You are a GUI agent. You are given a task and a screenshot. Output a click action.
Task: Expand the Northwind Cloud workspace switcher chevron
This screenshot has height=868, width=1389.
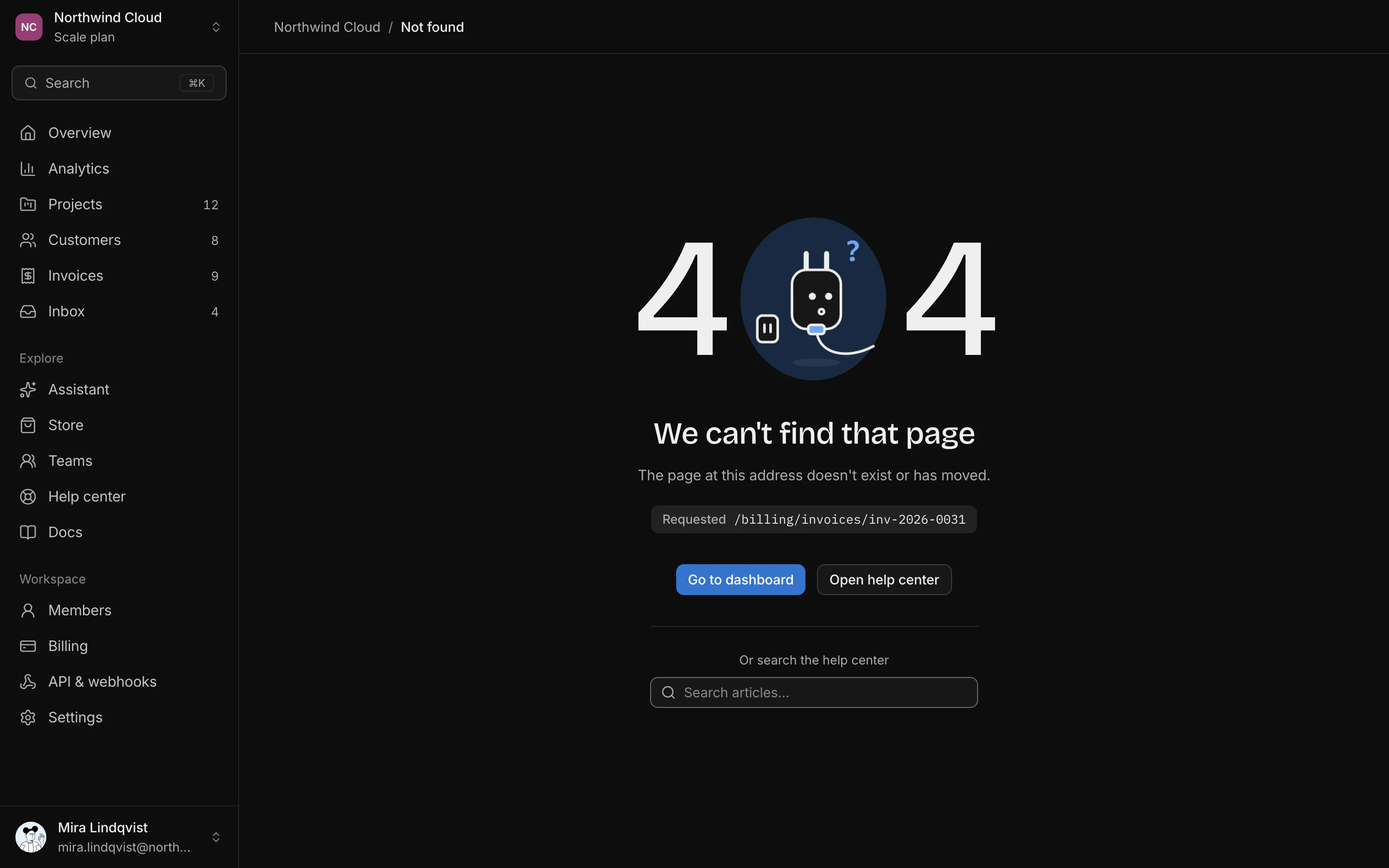point(216,27)
